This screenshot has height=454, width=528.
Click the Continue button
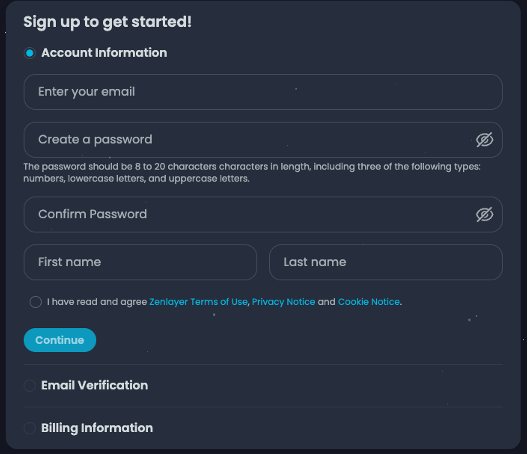click(60, 340)
